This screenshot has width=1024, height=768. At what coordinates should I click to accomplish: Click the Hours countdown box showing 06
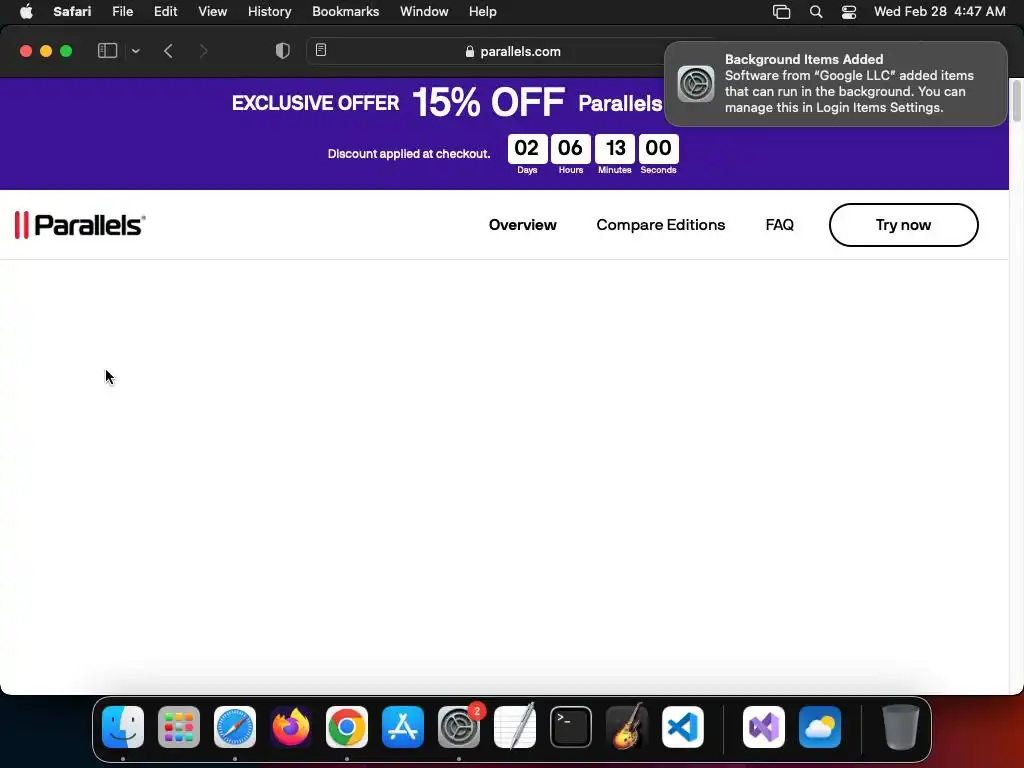point(570,148)
